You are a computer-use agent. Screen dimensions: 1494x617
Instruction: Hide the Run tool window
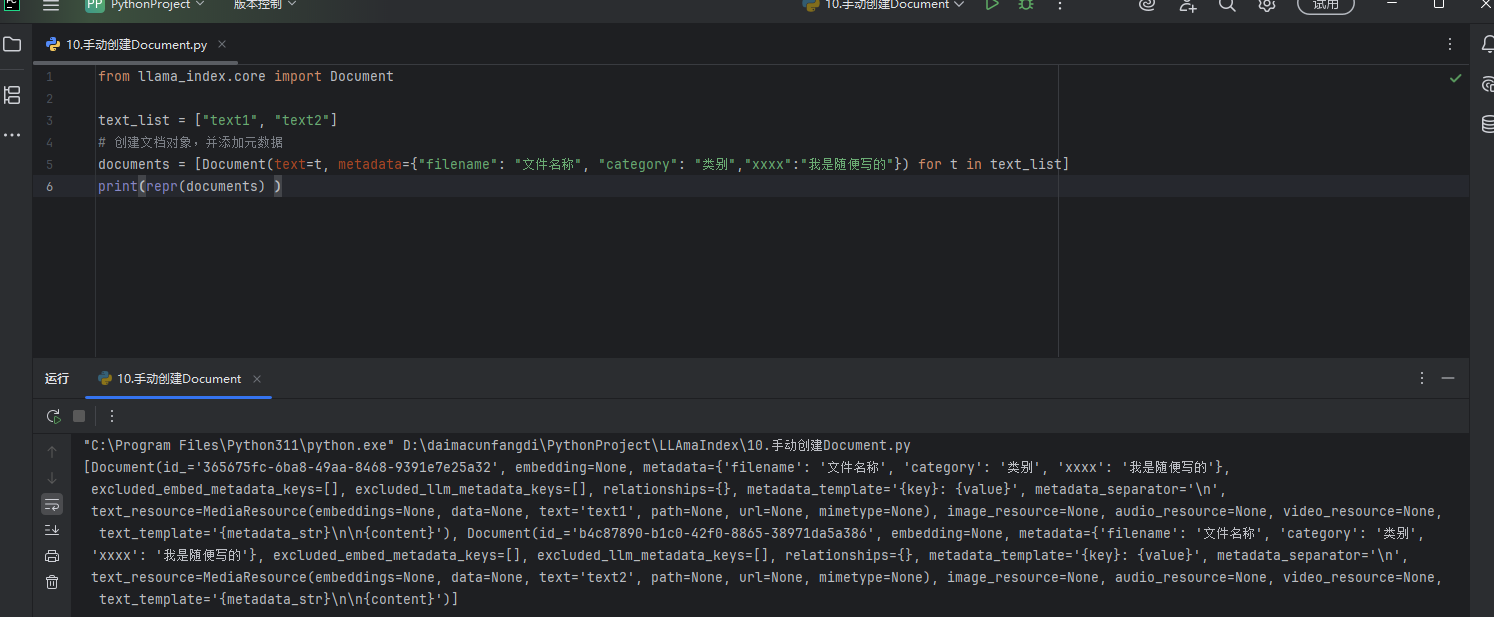tap(1448, 378)
